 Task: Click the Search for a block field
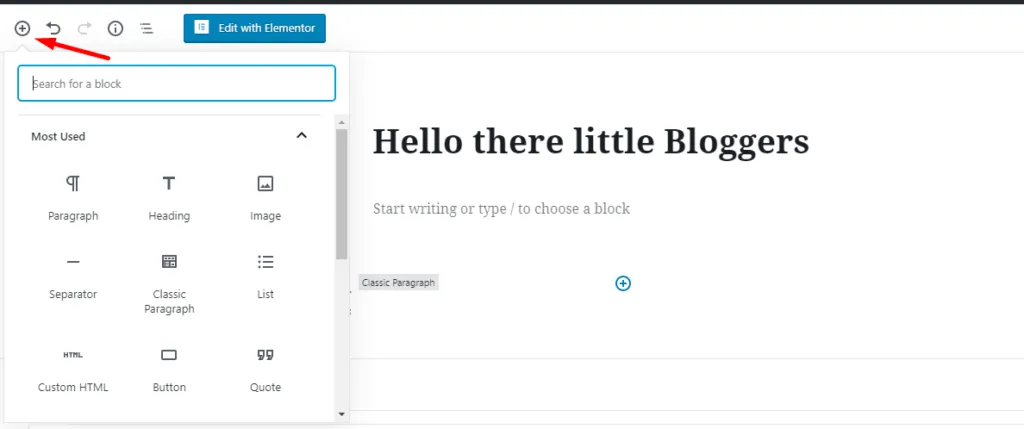coord(176,84)
